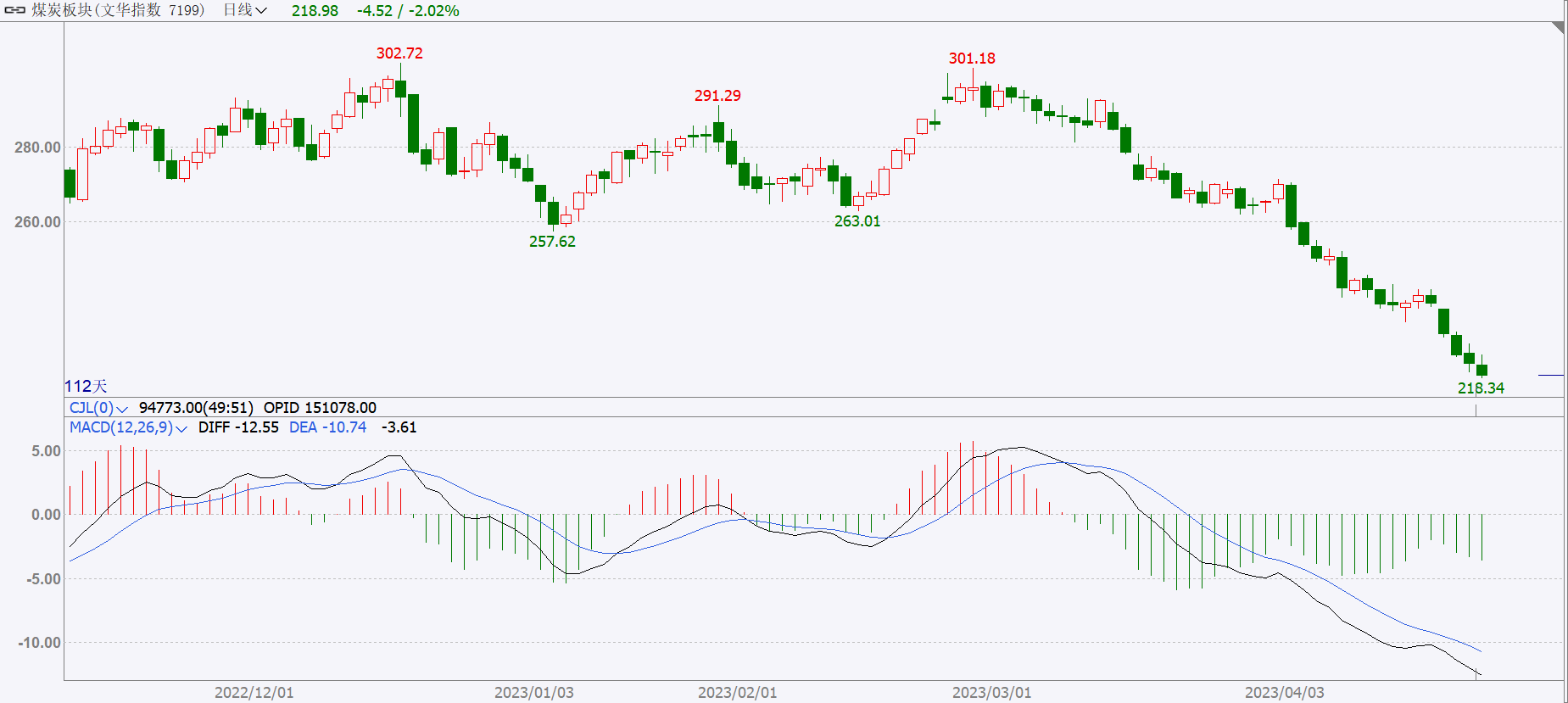The image size is (1568, 703).
Task: Click the 2023/01/03 date on the time axis
Action: coord(533,693)
